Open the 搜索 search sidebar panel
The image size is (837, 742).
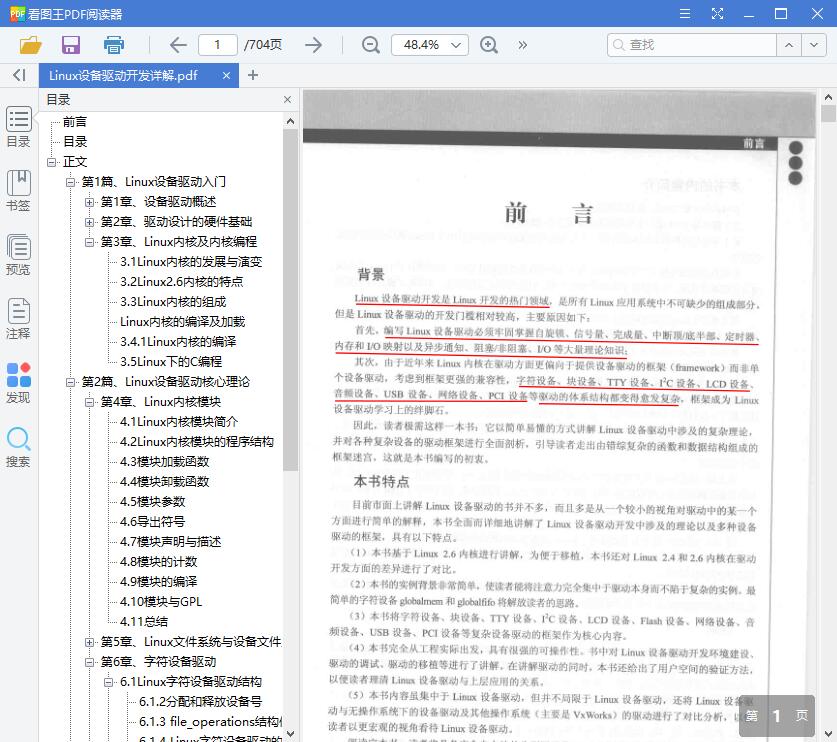click(19, 447)
